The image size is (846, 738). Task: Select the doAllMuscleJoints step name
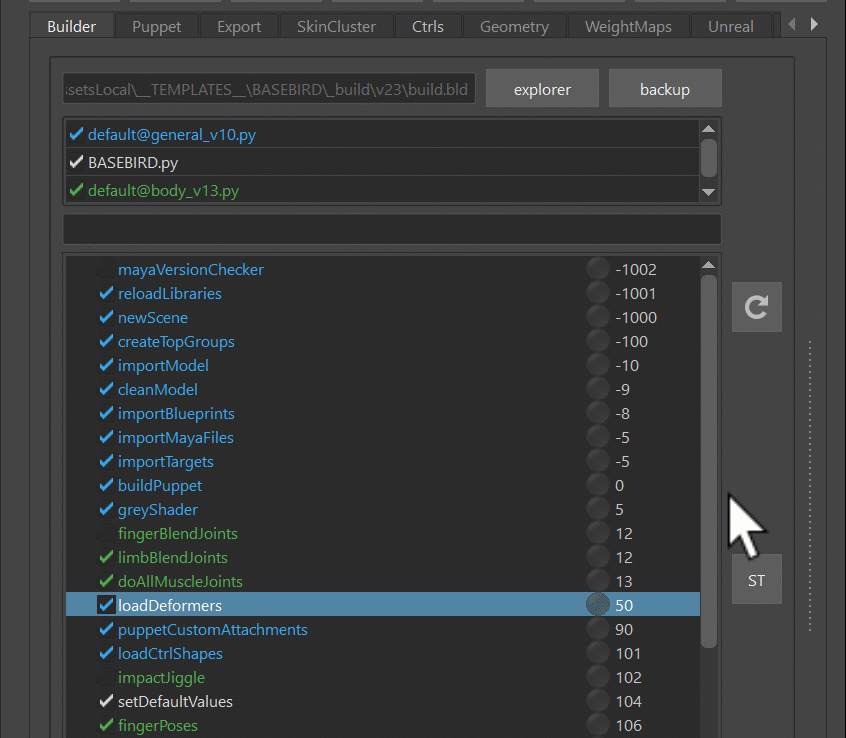(x=180, y=582)
